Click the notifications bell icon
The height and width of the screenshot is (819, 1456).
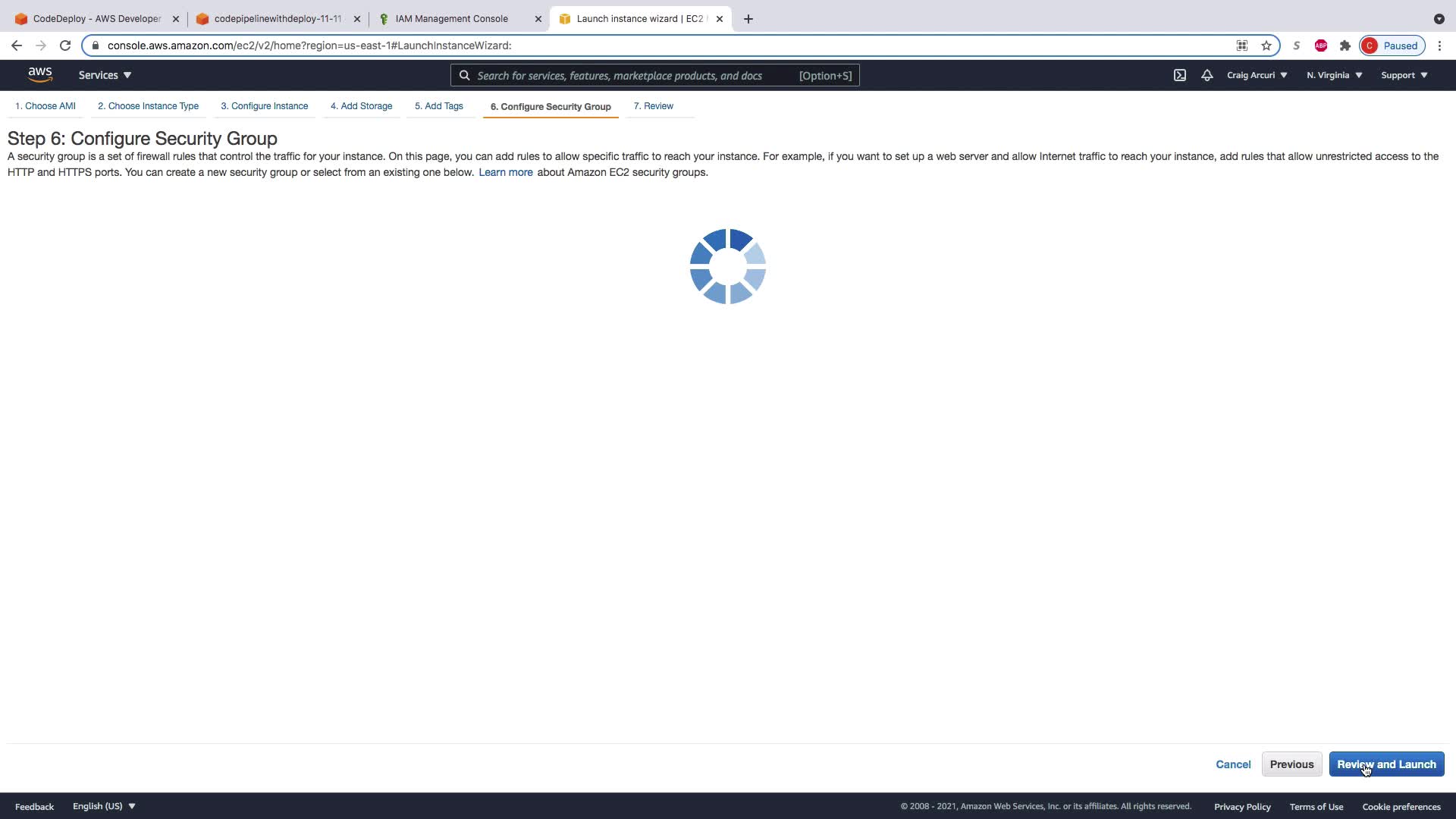(x=1207, y=75)
